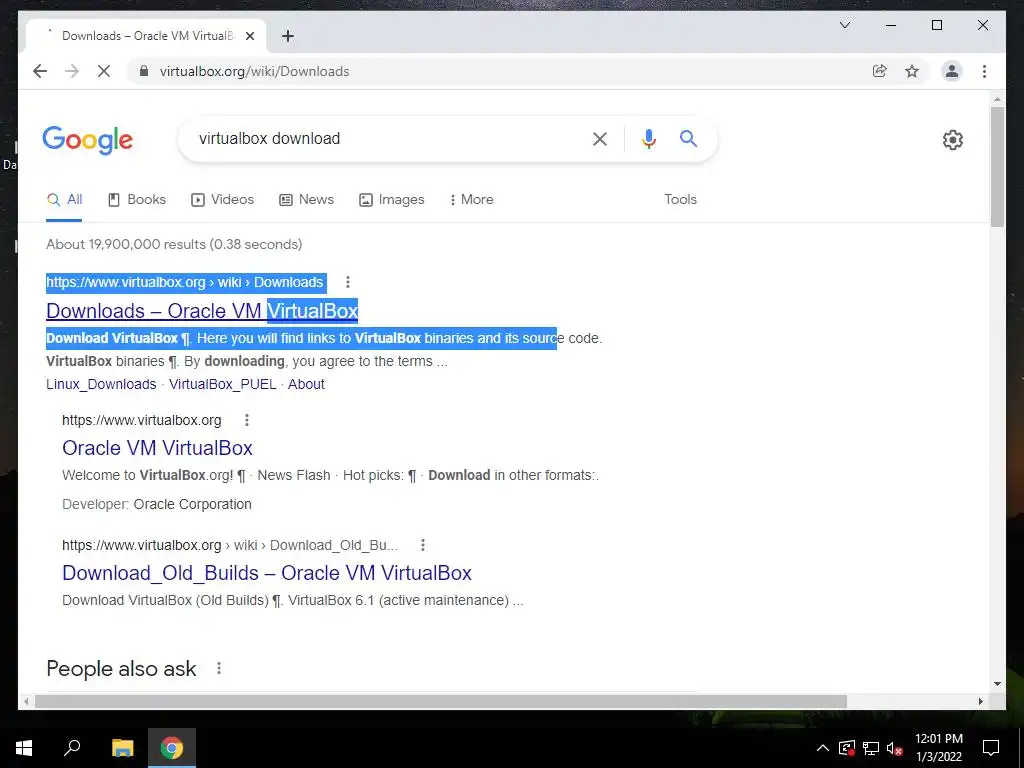Viewport: 1024px width, 768px height.
Task: Show hidden system tray icons
Action: click(x=823, y=748)
